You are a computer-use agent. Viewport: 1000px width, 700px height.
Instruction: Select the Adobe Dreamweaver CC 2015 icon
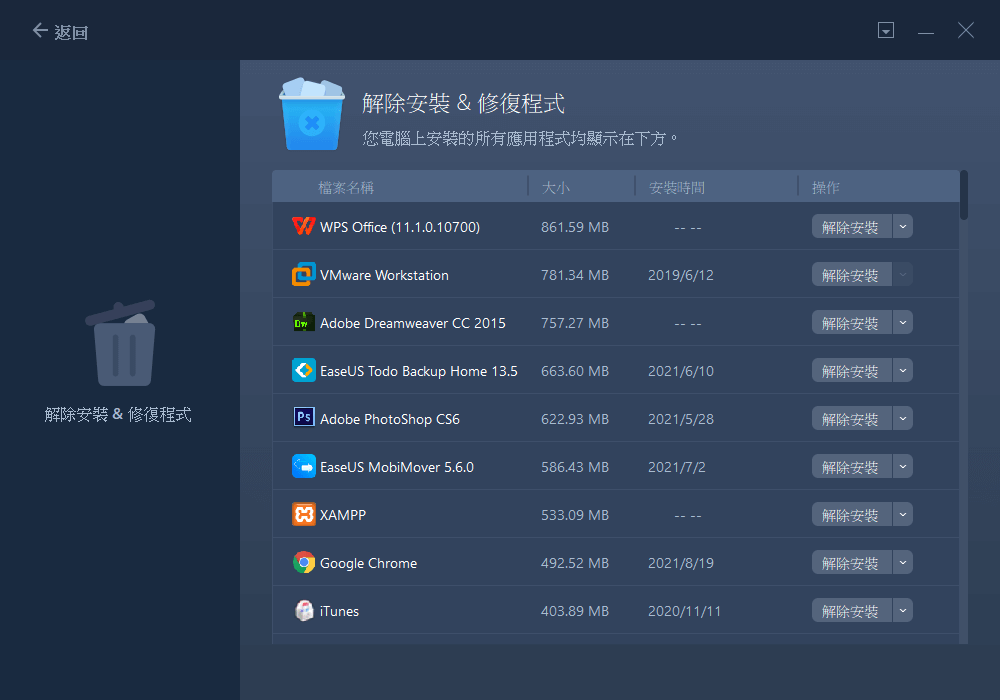coord(303,323)
